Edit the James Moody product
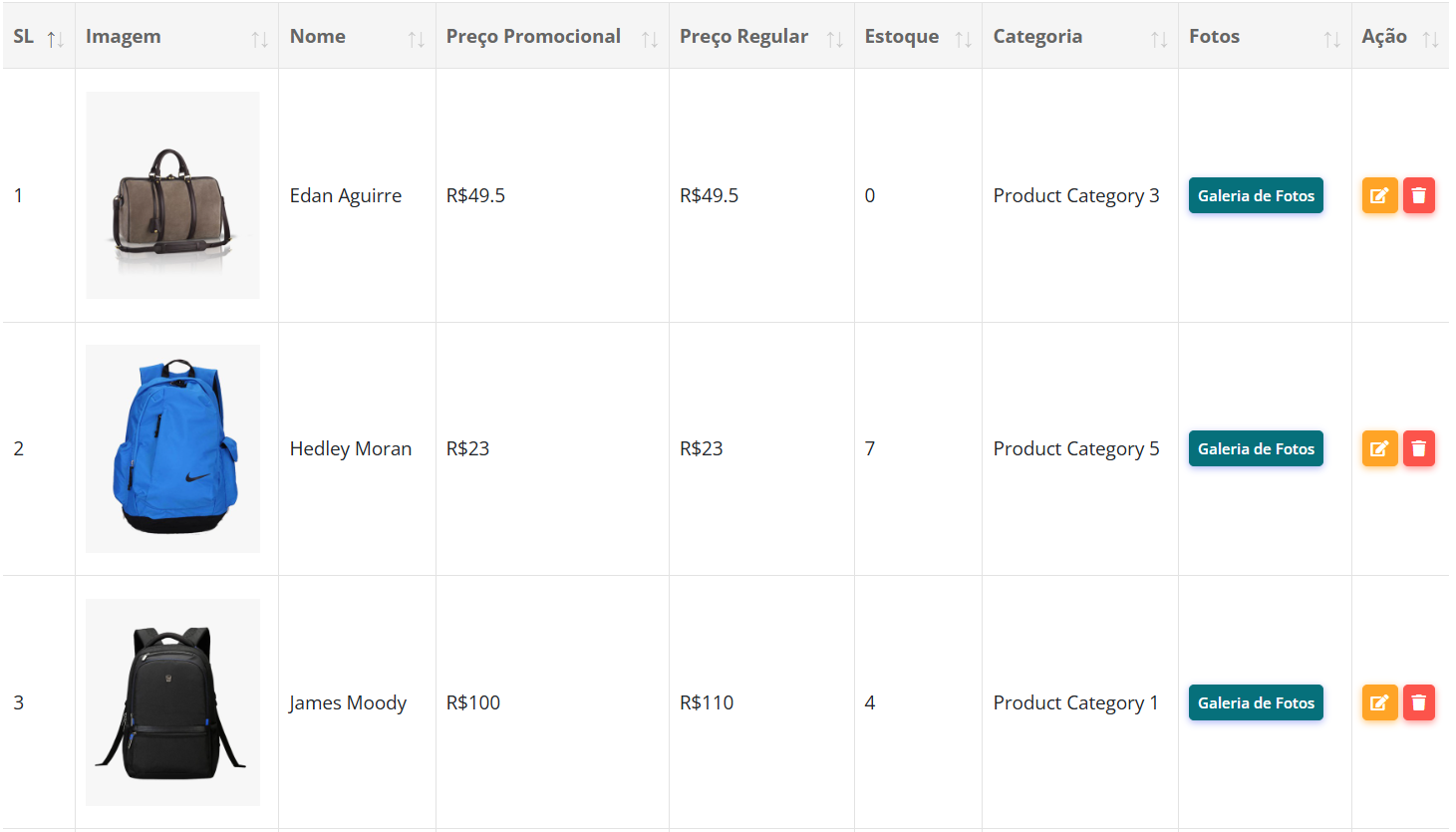1456x832 pixels. pyautogui.click(x=1379, y=702)
